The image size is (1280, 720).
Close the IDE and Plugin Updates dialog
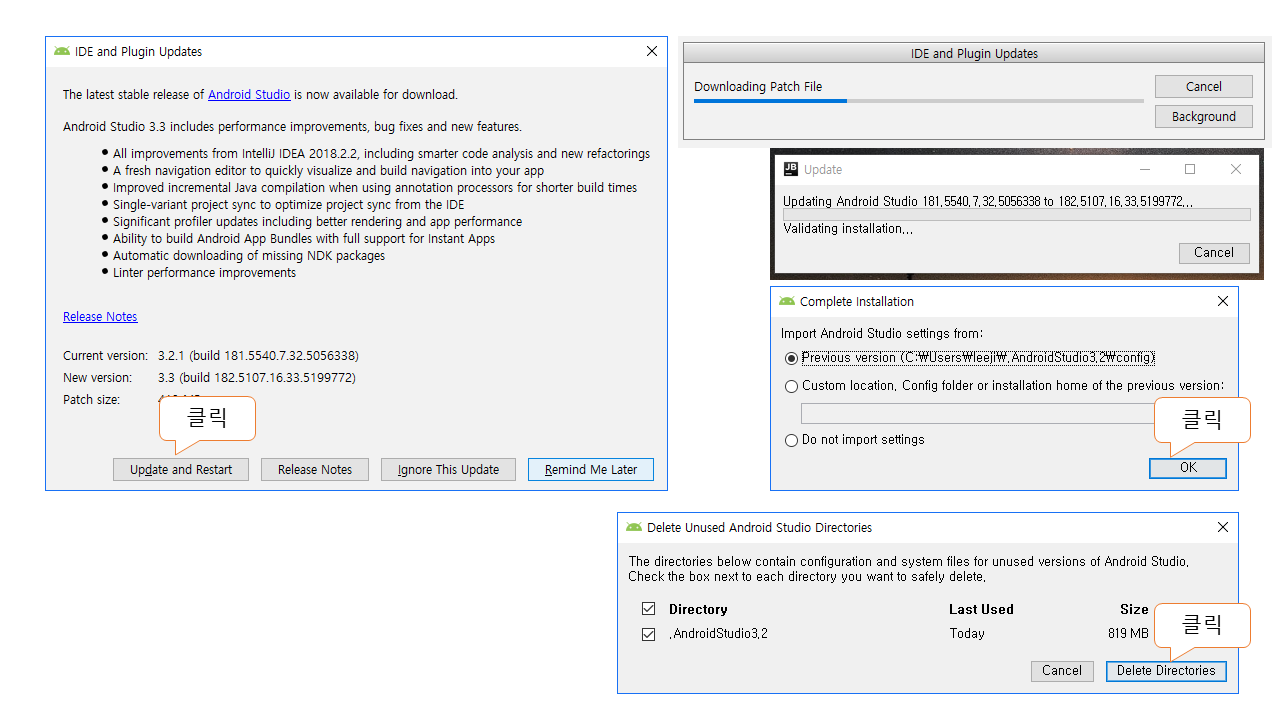pos(652,51)
